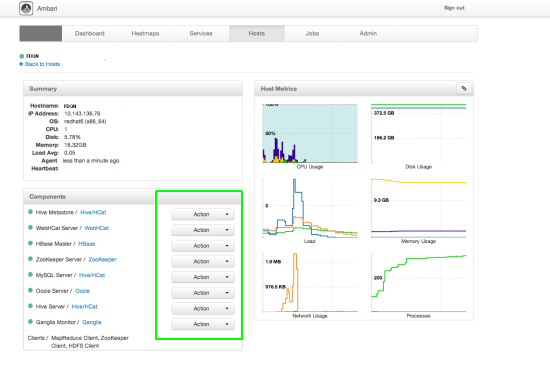
Task: Switch to the Dashboard tab
Action: coord(89,34)
